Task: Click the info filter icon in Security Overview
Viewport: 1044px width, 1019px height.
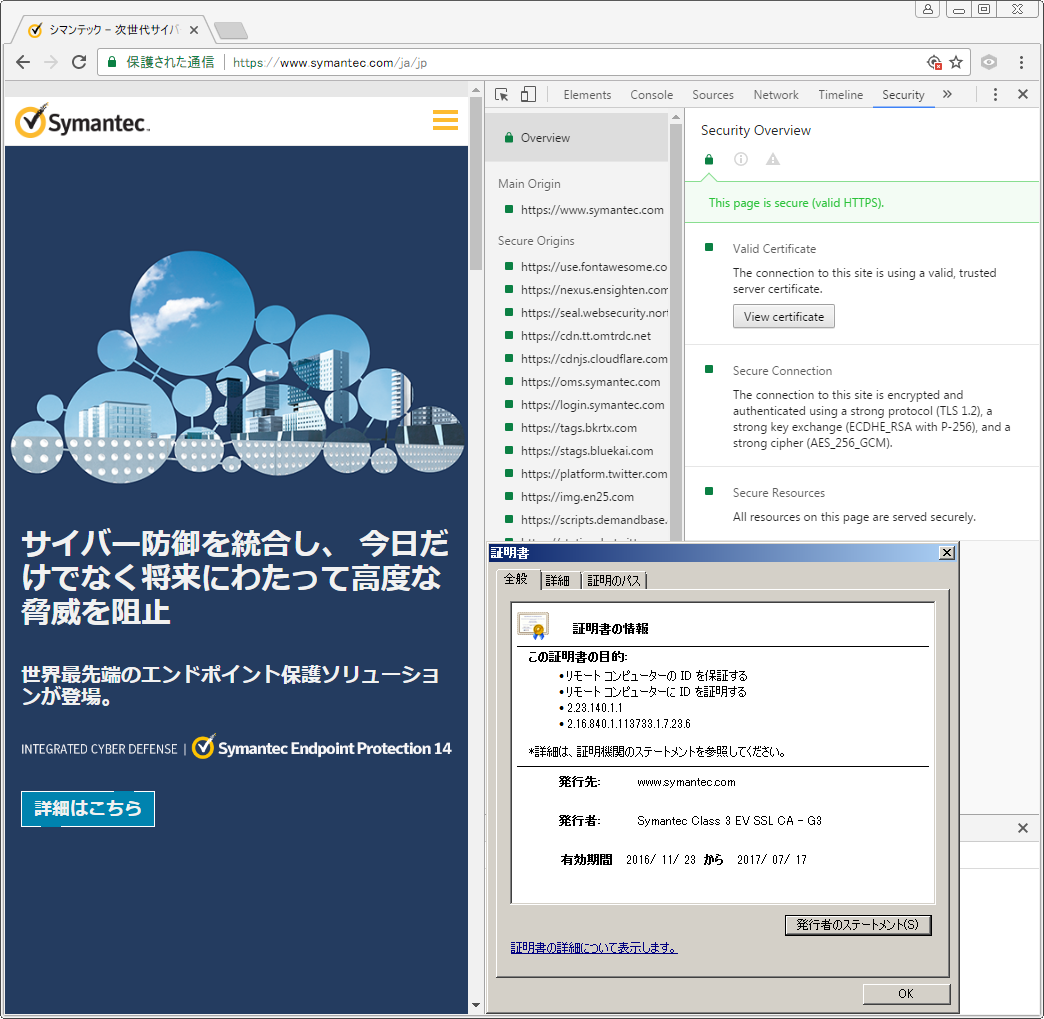Action: [740, 159]
